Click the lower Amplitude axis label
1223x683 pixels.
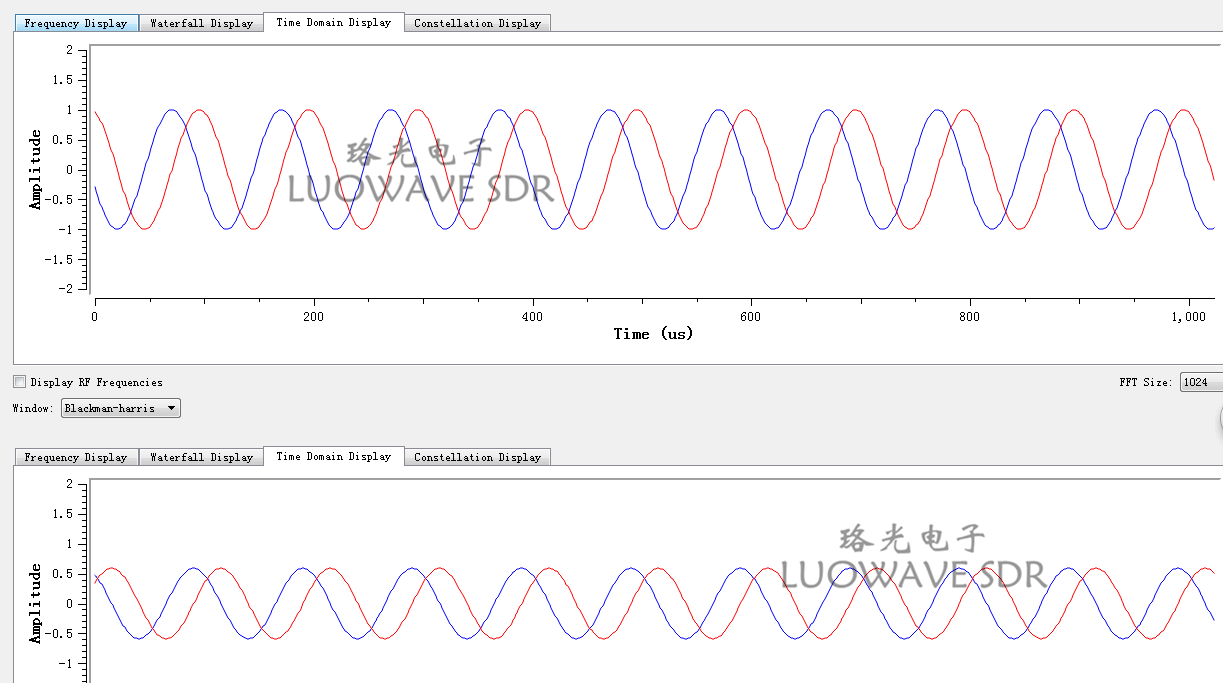[x=33, y=603]
